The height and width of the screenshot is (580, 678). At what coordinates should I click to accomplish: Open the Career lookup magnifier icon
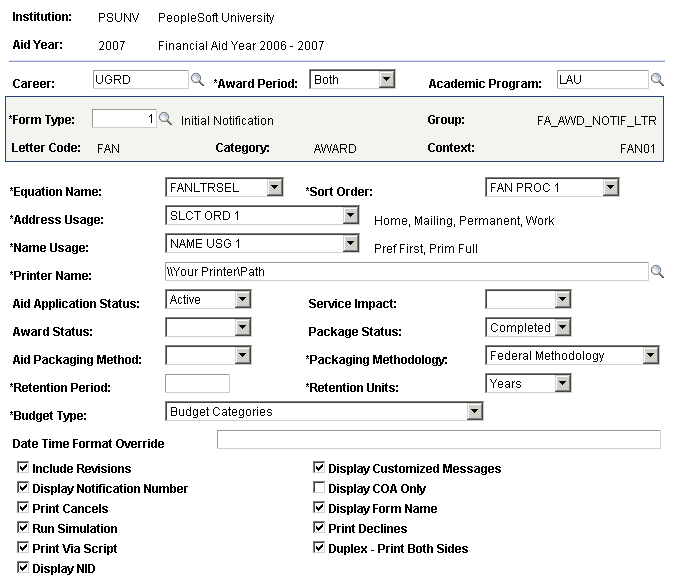pos(198,80)
